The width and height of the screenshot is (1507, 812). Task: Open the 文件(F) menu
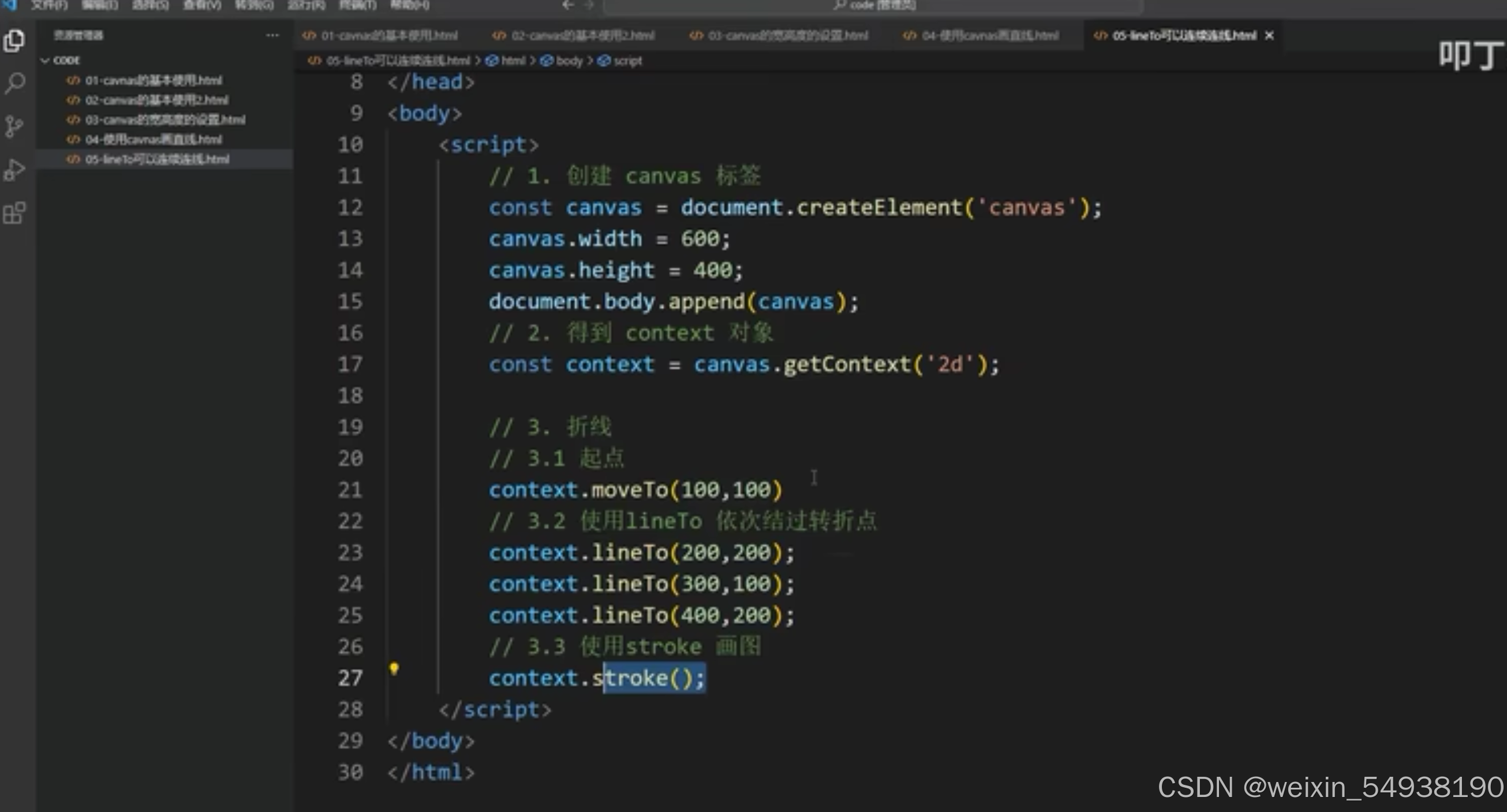pos(49,5)
